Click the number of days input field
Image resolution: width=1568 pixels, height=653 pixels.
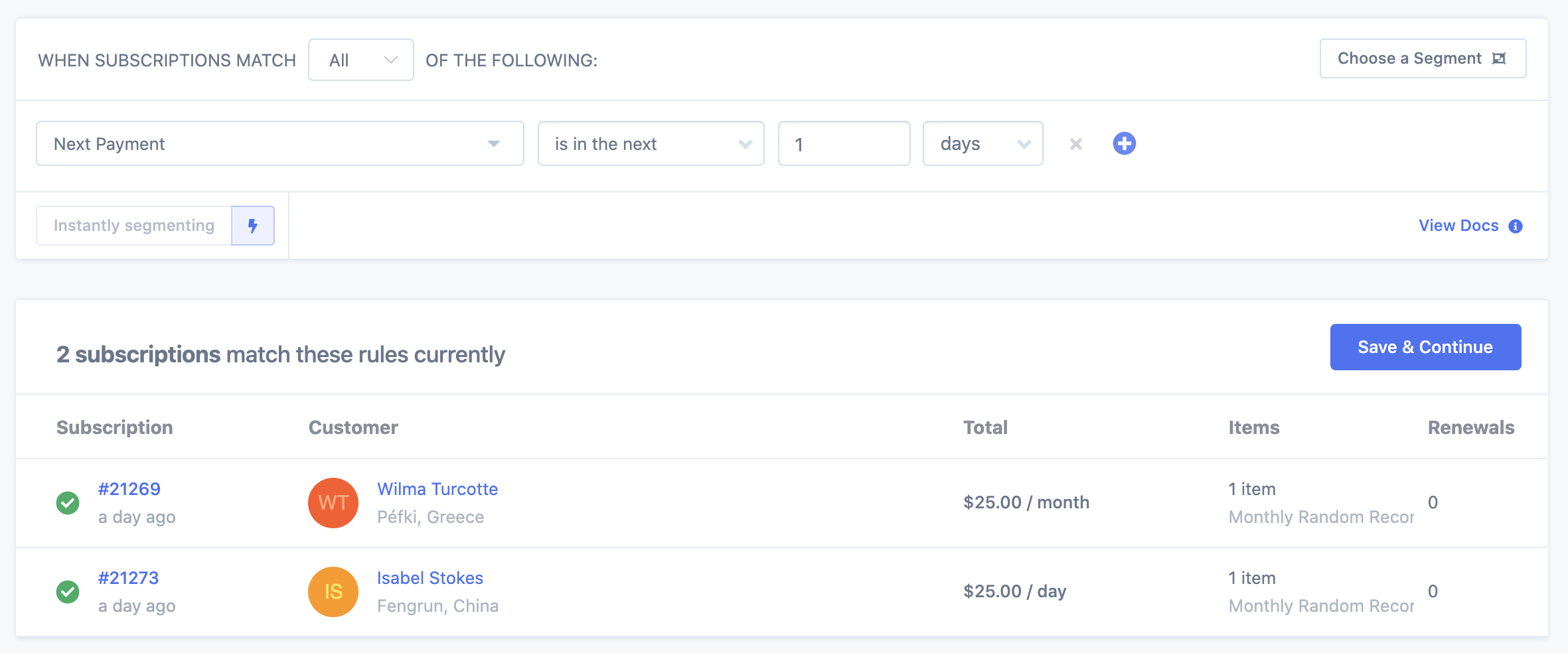coord(843,144)
